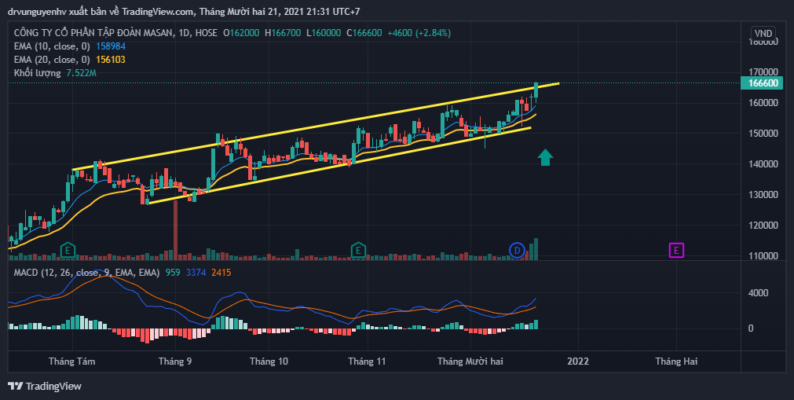Image resolution: width=794 pixels, height=400 pixels.
Task: Click the first earnings E marker in August
Action: 68,250
